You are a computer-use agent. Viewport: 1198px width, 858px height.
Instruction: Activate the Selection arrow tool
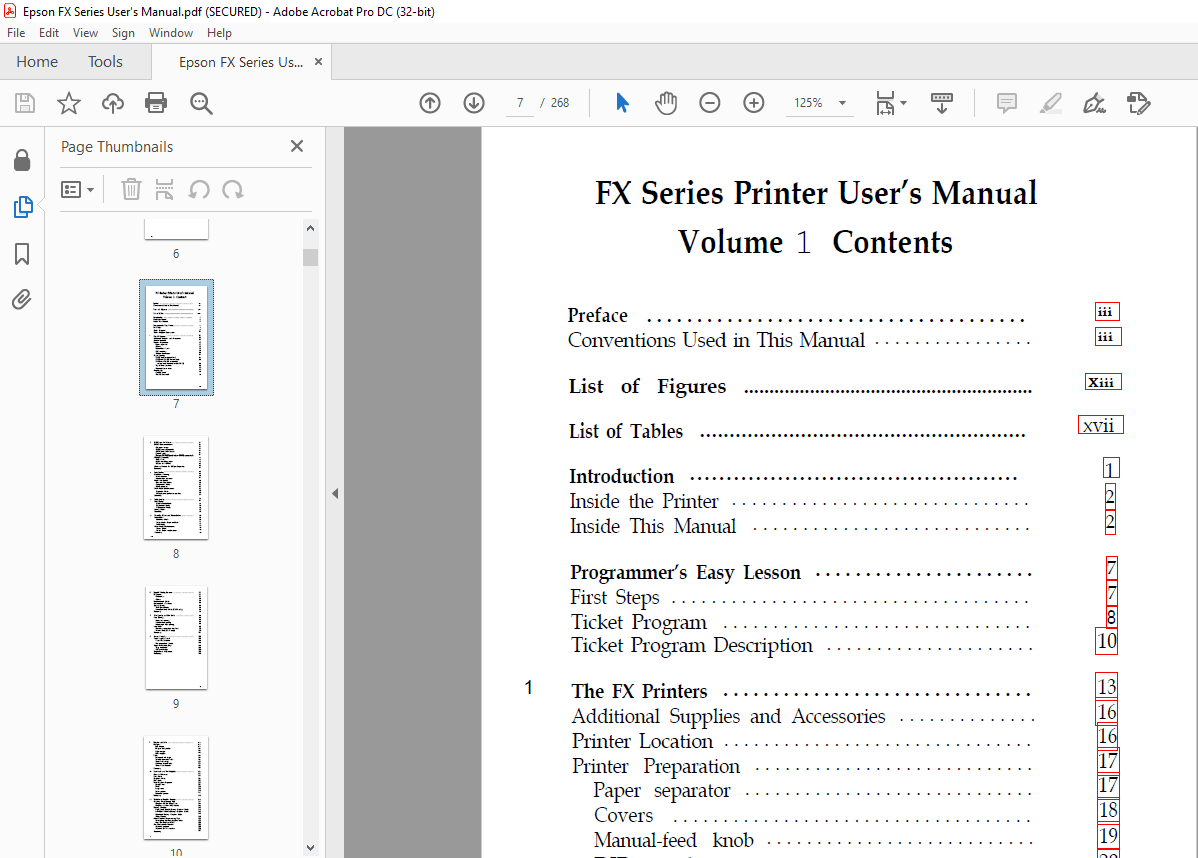pos(622,103)
